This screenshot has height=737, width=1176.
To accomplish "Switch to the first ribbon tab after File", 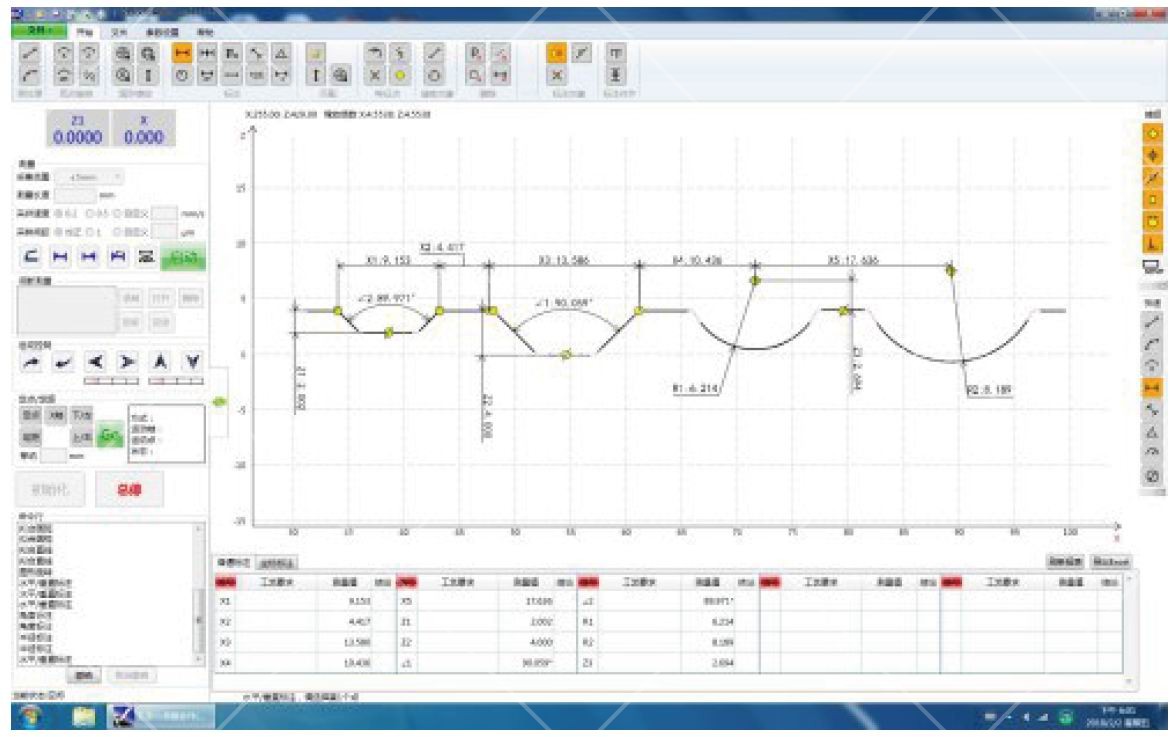I will [x=84, y=32].
